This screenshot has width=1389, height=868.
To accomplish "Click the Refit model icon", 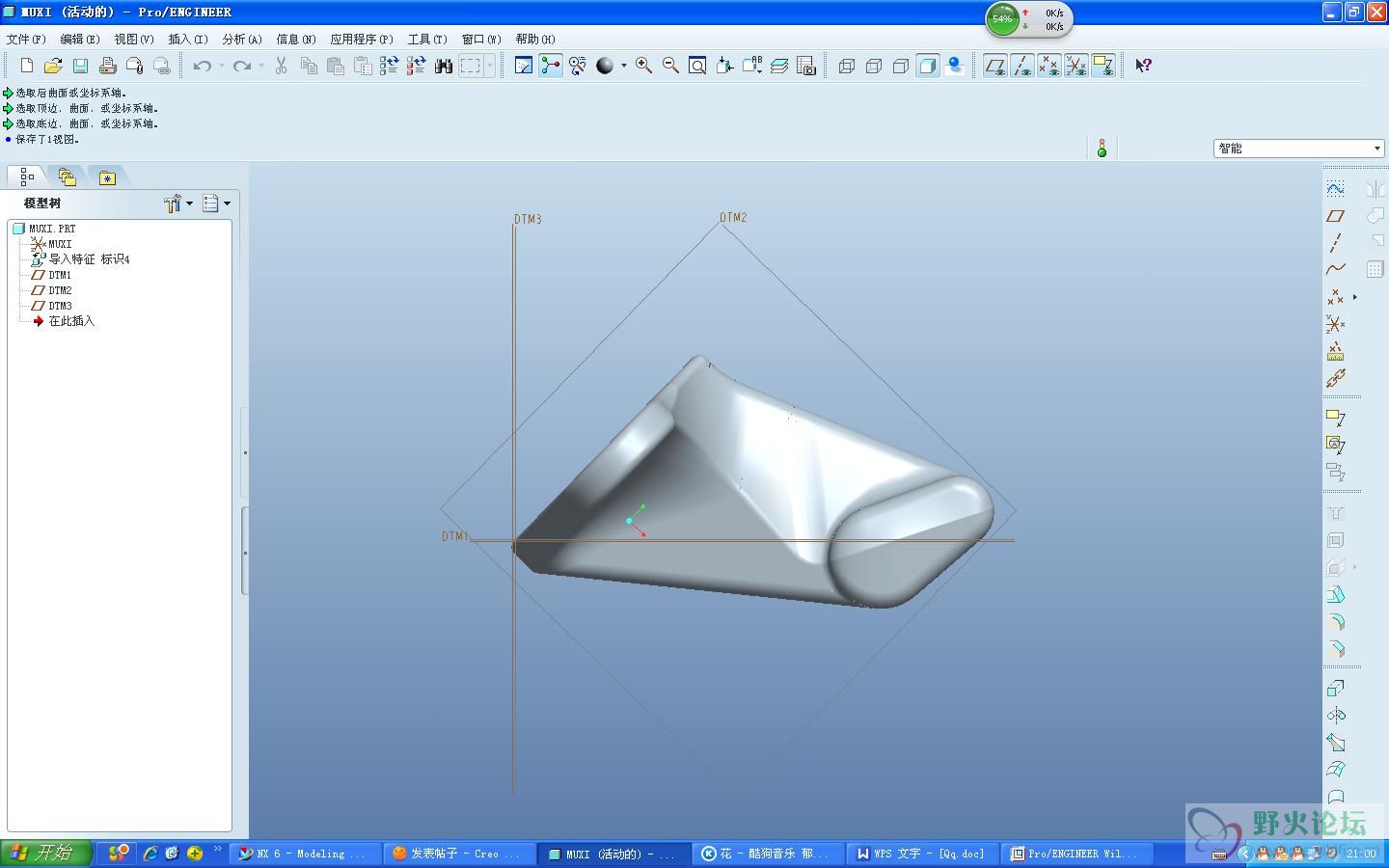I will pyautogui.click(x=697, y=66).
